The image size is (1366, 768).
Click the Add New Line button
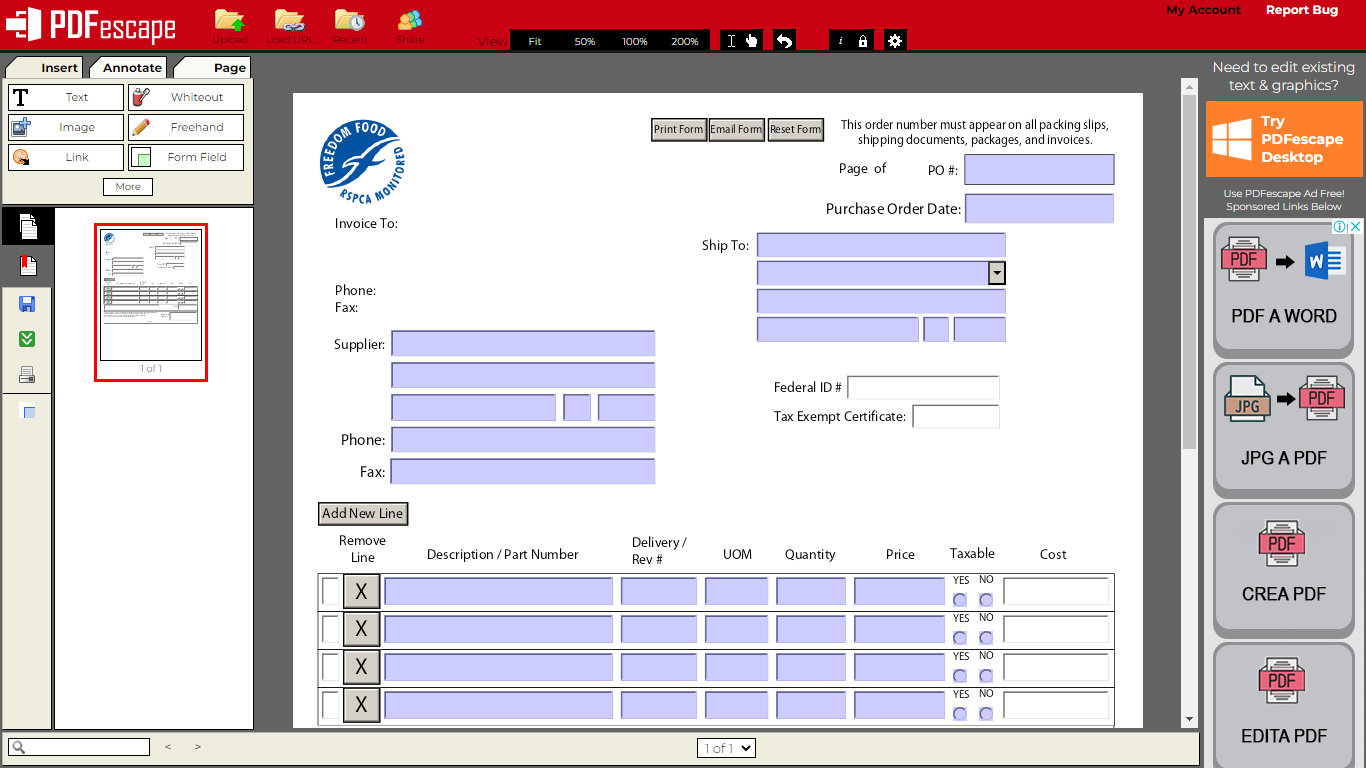point(363,513)
